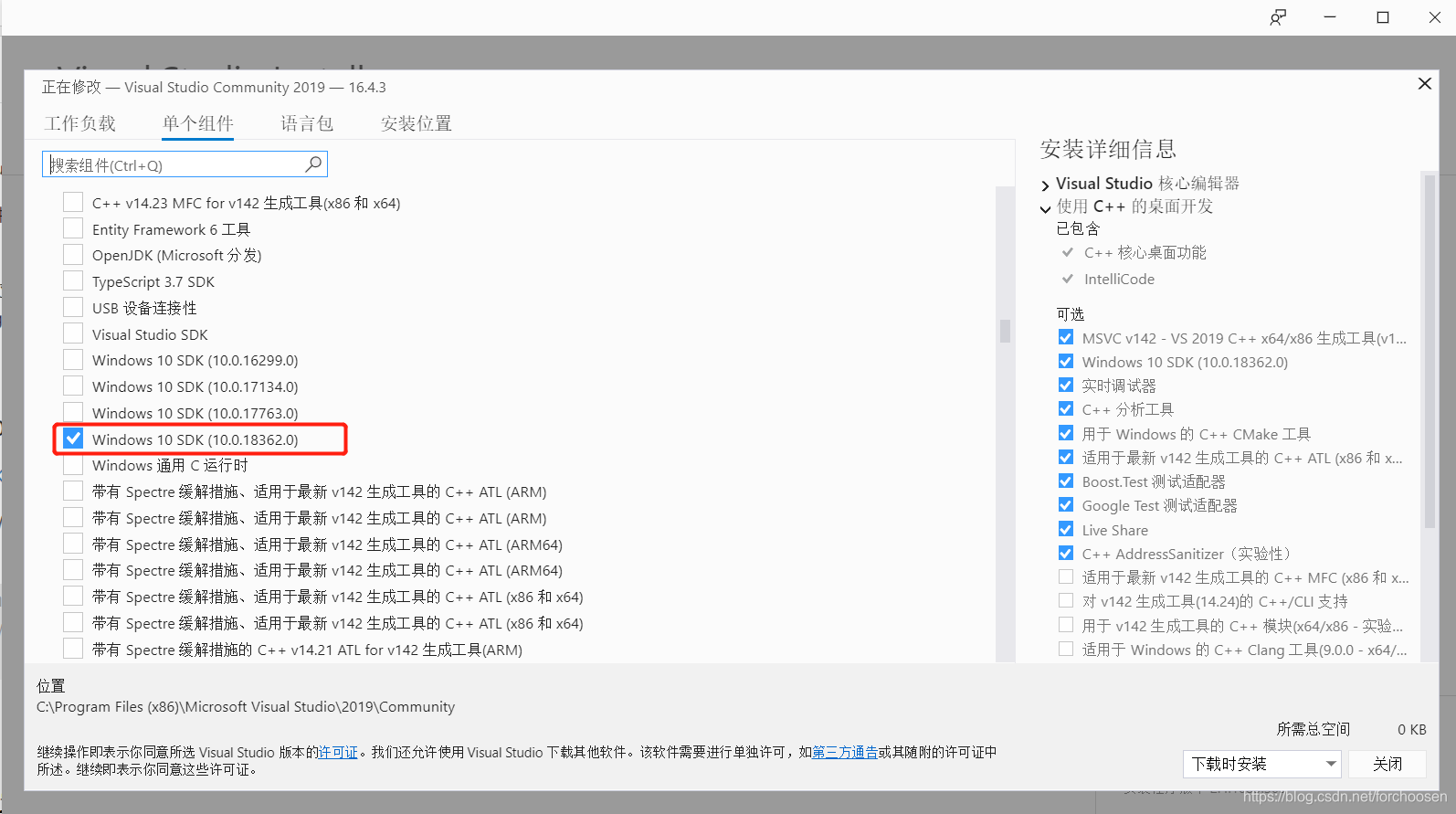Check Windows 通用 C 运行时 checkbox
1456x814 pixels.
coord(73,464)
